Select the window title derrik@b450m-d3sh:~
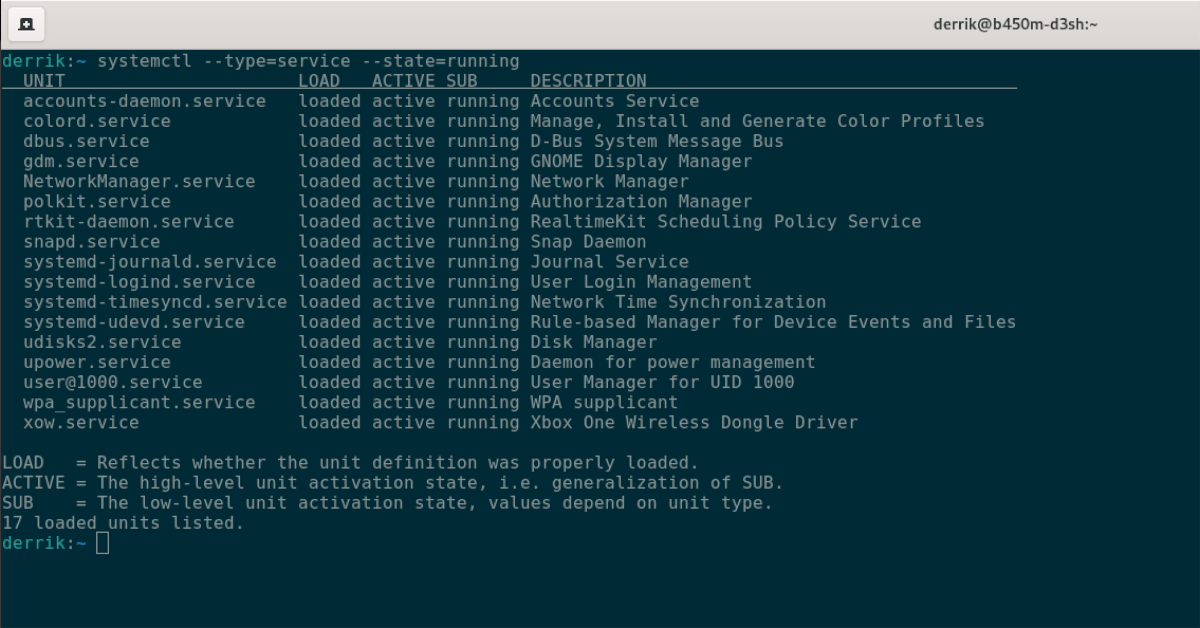Screen dimensions: 1200x628 click(1015, 24)
